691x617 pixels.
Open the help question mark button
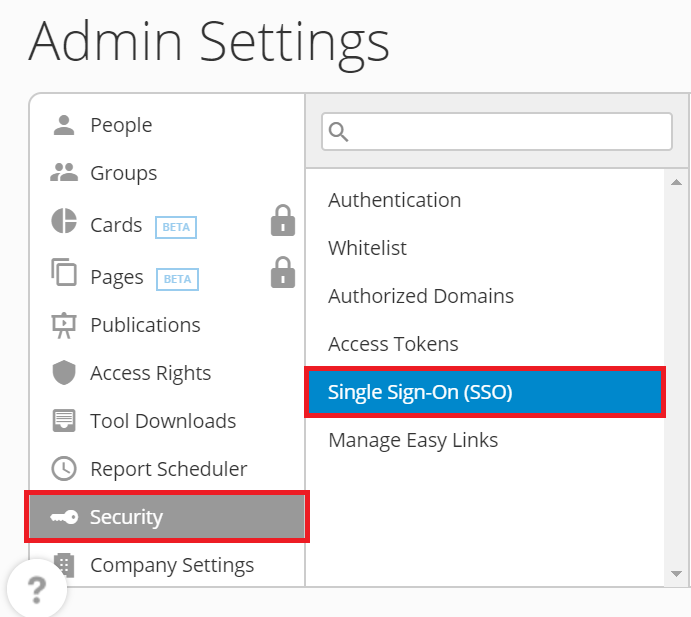[37, 590]
